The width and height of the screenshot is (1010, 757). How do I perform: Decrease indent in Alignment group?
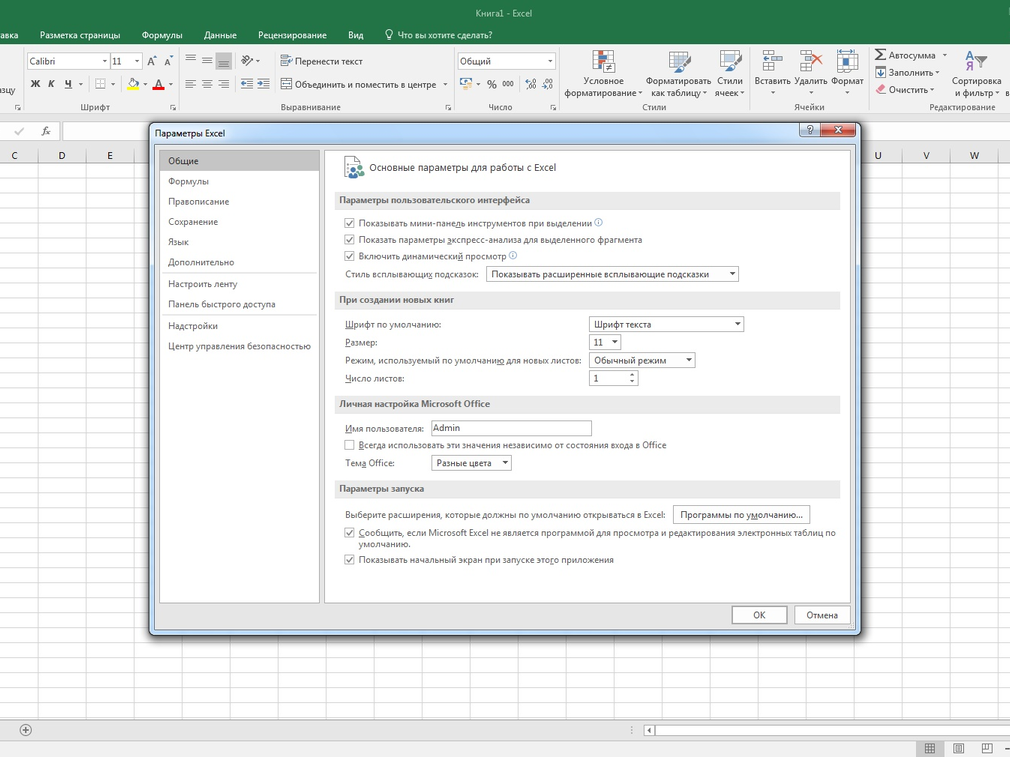[247, 84]
